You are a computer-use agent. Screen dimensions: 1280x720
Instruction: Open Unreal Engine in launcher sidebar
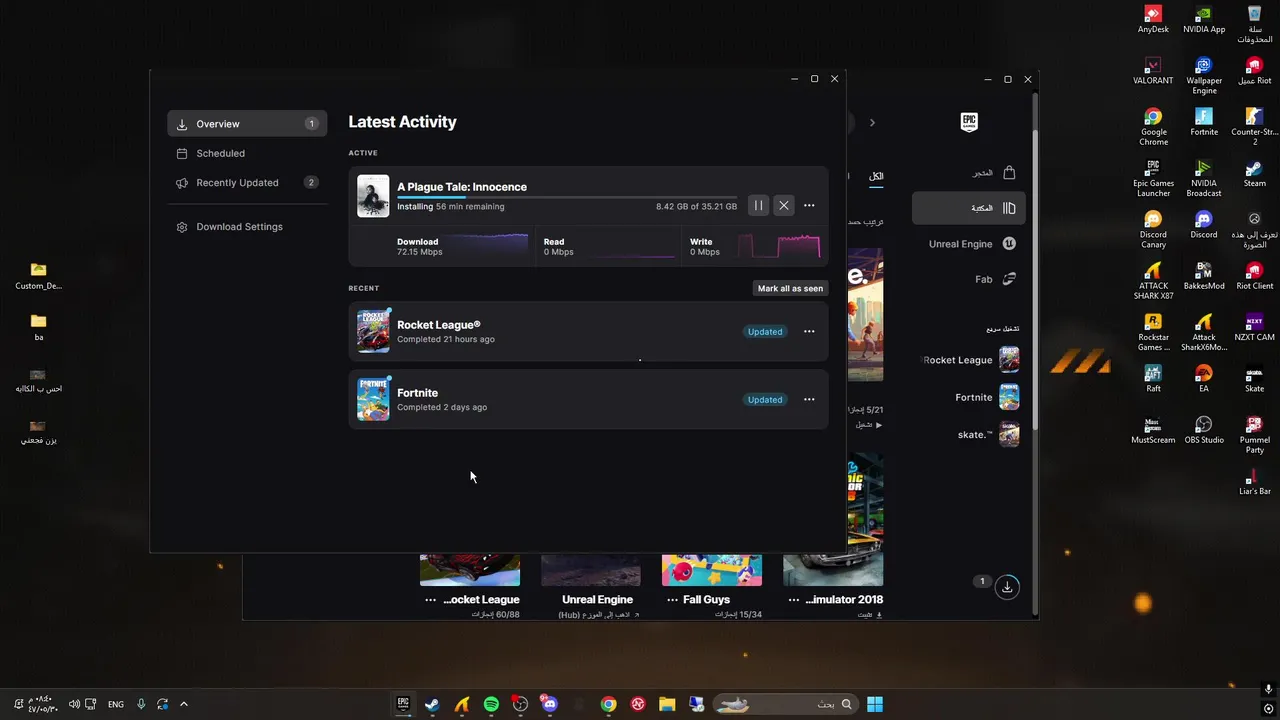click(x=973, y=244)
